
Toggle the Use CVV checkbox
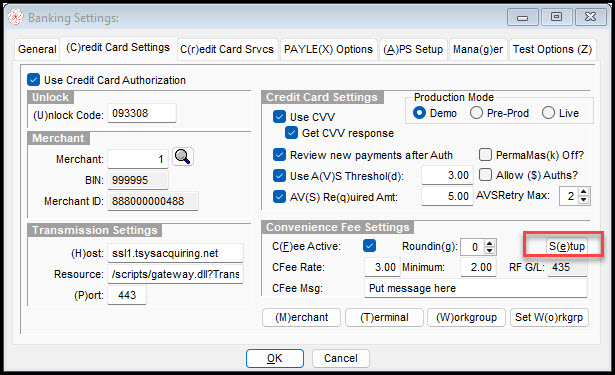tap(279, 117)
